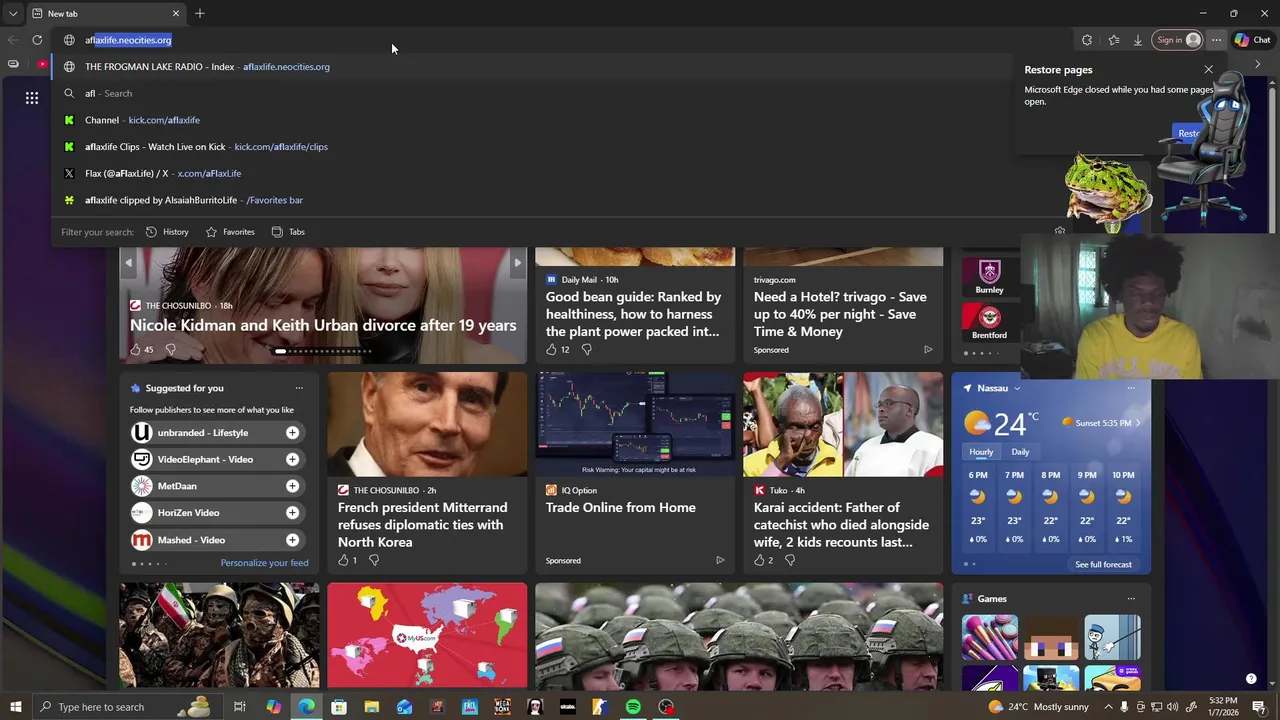
Task: Click the refresh page icon
Action: point(37,40)
